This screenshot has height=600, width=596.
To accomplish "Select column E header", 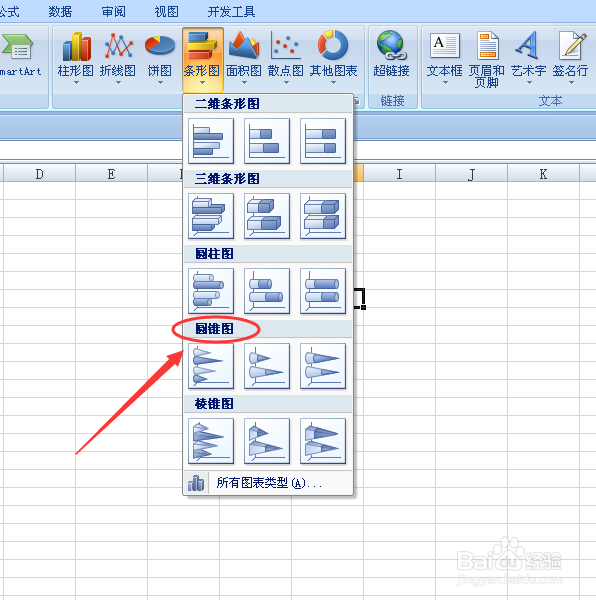I will tap(111, 174).
